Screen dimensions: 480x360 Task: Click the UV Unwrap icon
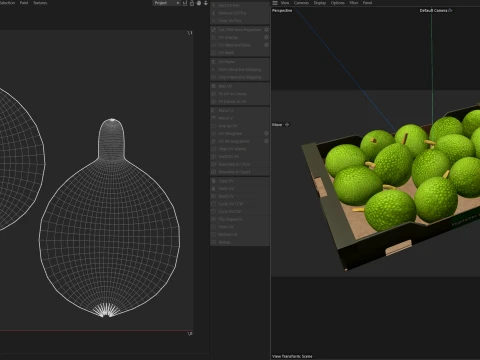pos(214,37)
